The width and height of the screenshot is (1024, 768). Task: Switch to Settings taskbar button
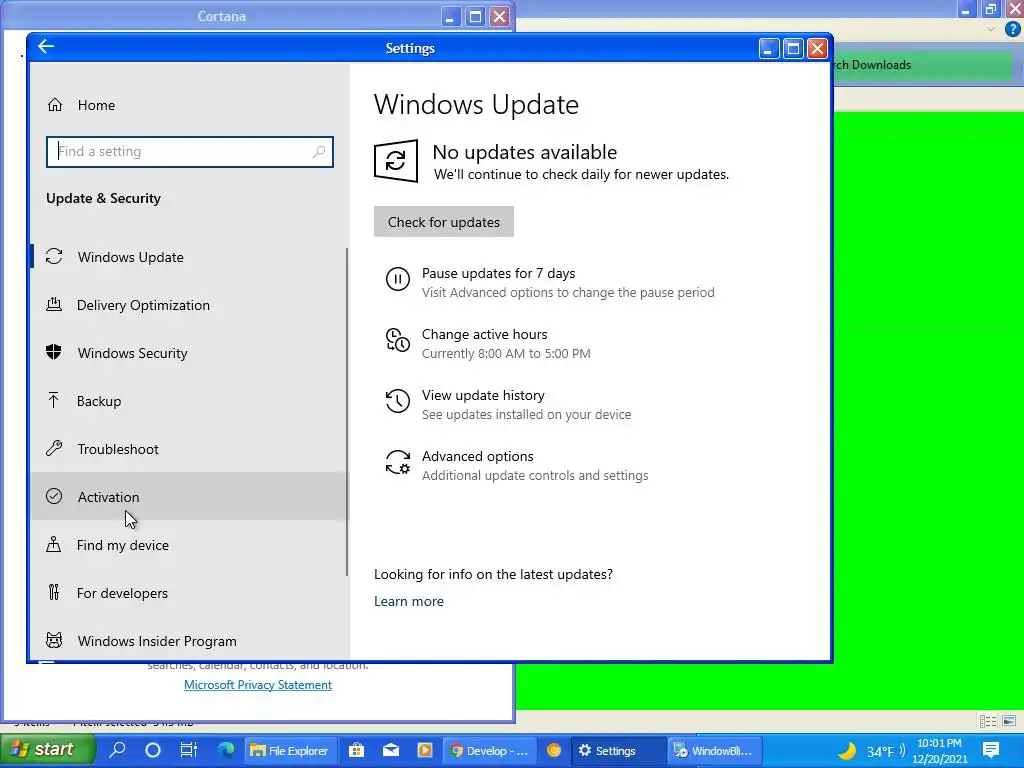(617, 750)
